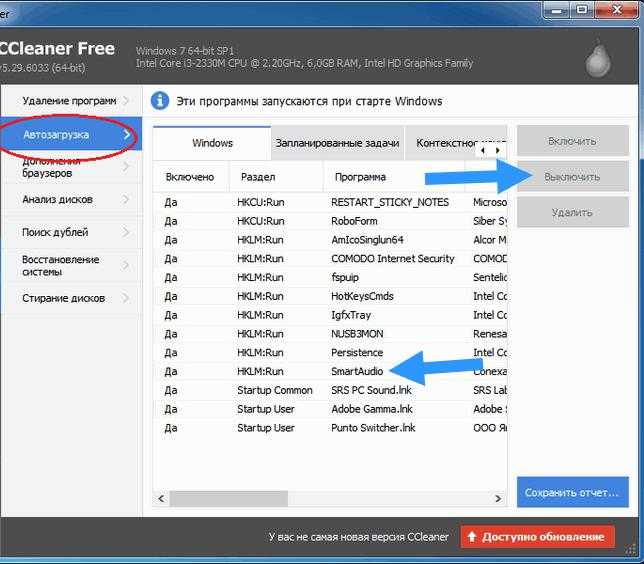Screen dimensions: 644x564
Task: Switch to the Windows tab
Action: coord(212,143)
